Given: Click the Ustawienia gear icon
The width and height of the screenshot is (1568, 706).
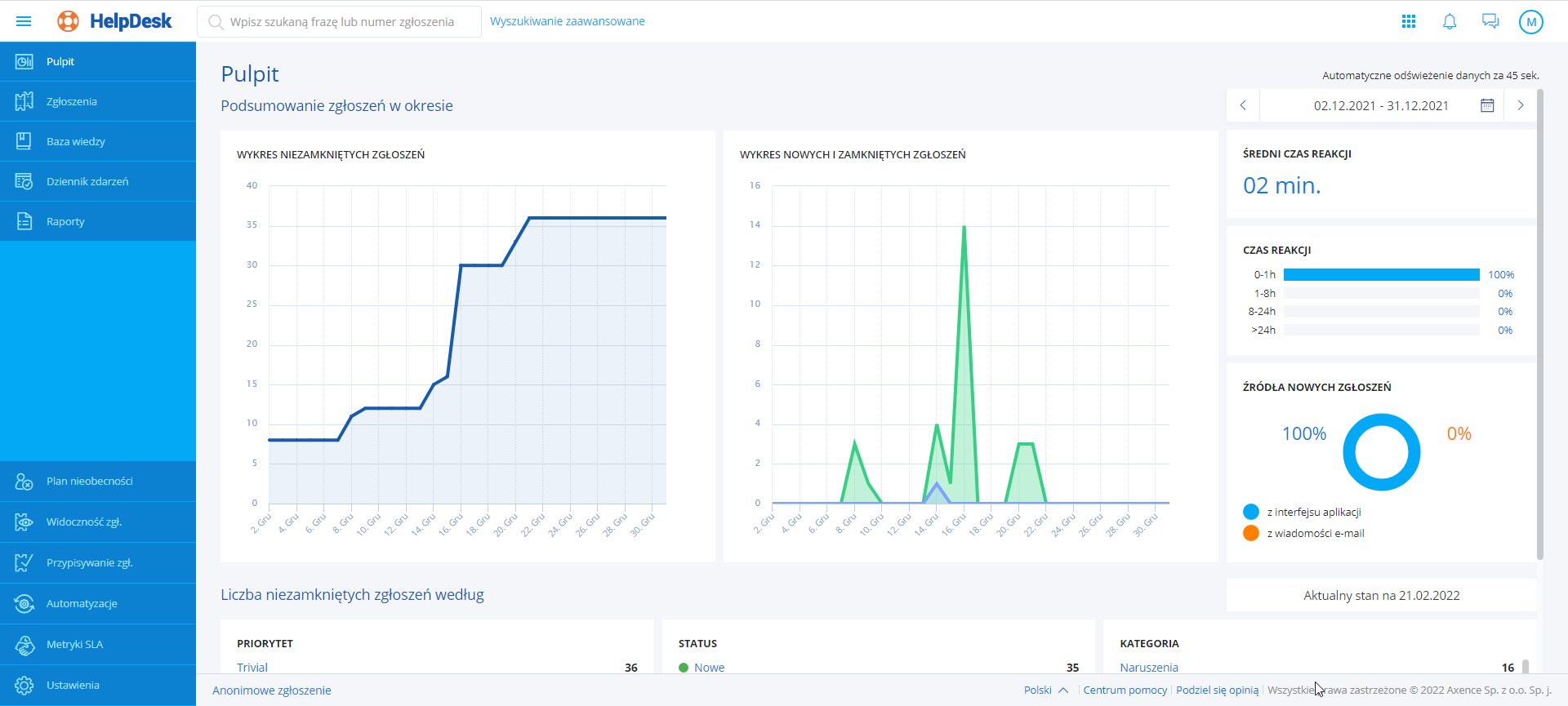Looking at the screenshot, I should [x=24, y=686].
